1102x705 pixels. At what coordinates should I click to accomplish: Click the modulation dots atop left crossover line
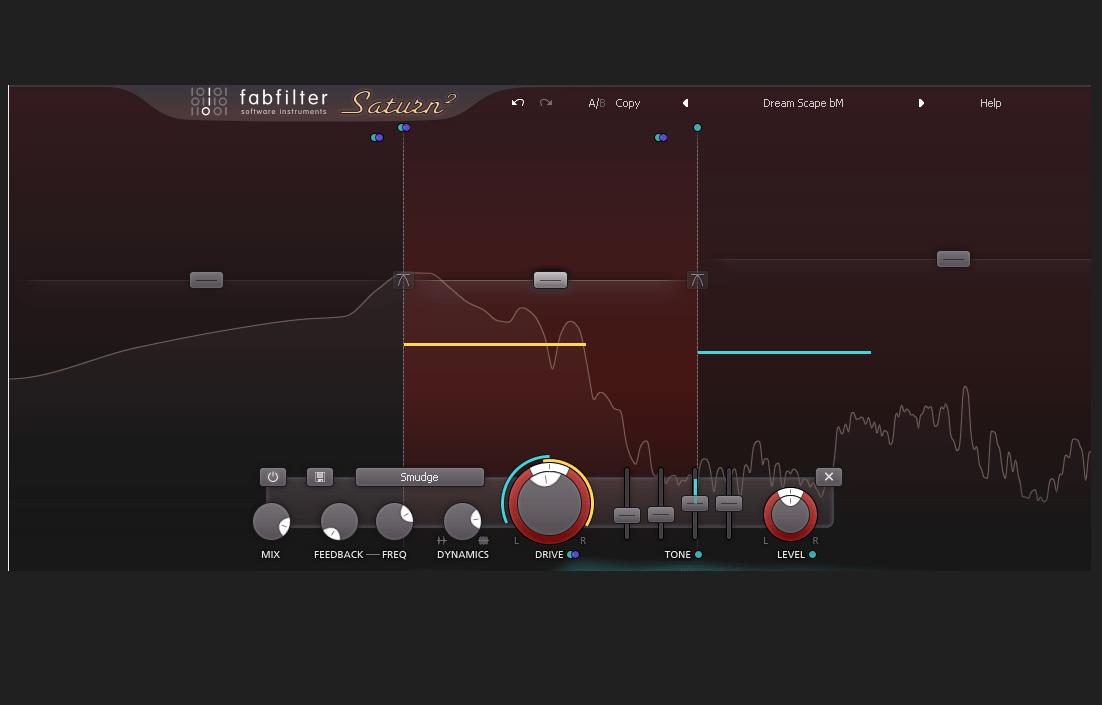pyautogui.click(x=404, y=128)
